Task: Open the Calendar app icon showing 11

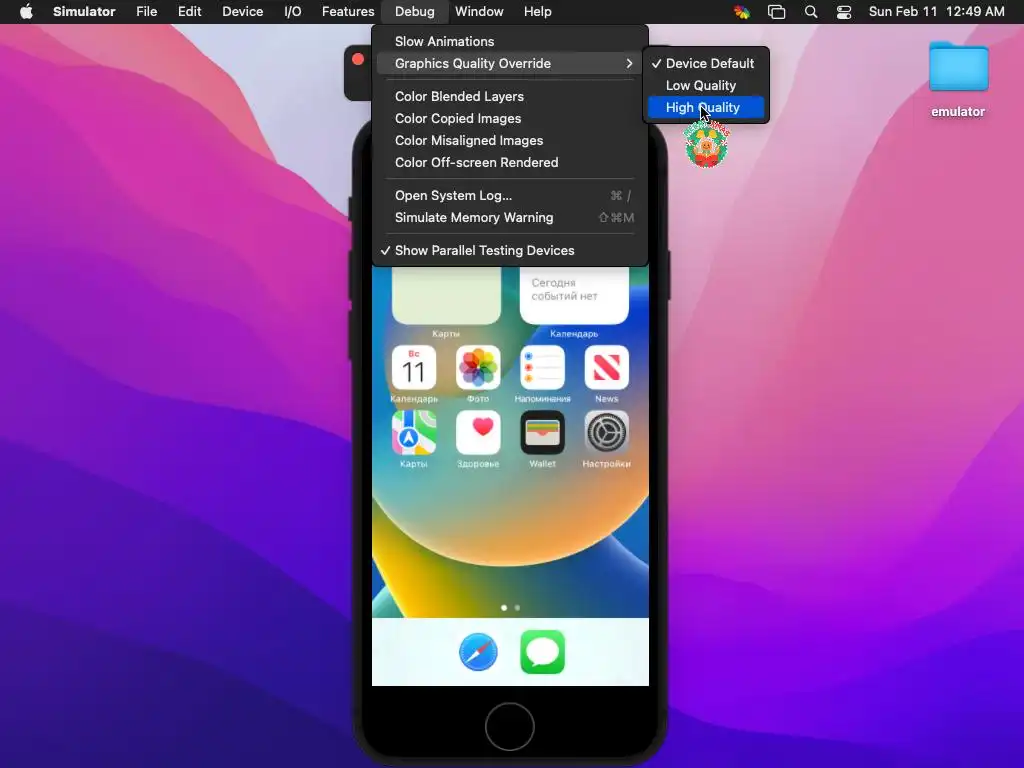Action: coord(413,367)
